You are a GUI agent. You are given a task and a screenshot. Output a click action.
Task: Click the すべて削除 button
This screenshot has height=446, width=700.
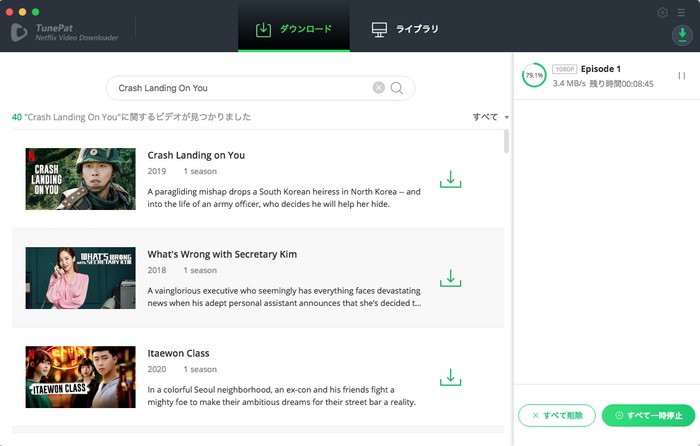(x=557, y=415)
